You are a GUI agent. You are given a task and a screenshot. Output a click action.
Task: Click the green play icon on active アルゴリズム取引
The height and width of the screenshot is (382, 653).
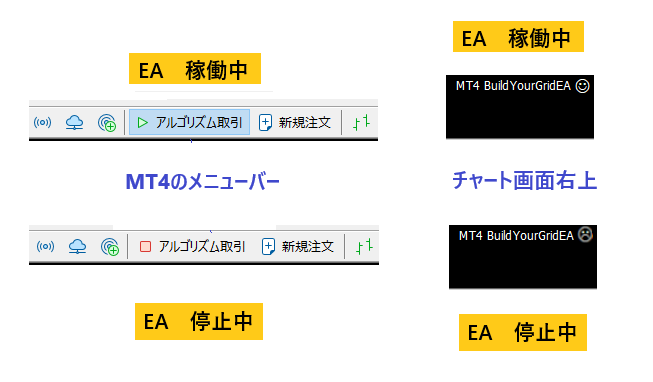click(142, 122)
